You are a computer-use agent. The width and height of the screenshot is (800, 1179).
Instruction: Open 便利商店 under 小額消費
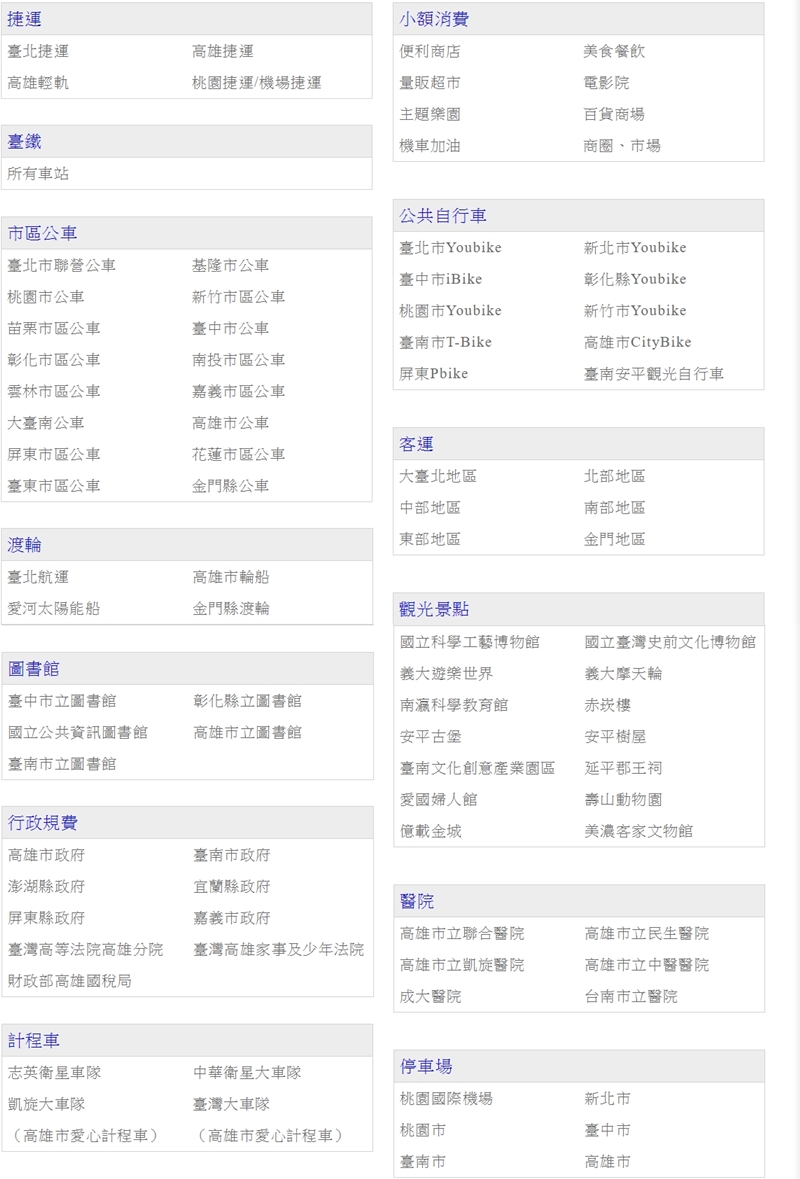point(430,52)
